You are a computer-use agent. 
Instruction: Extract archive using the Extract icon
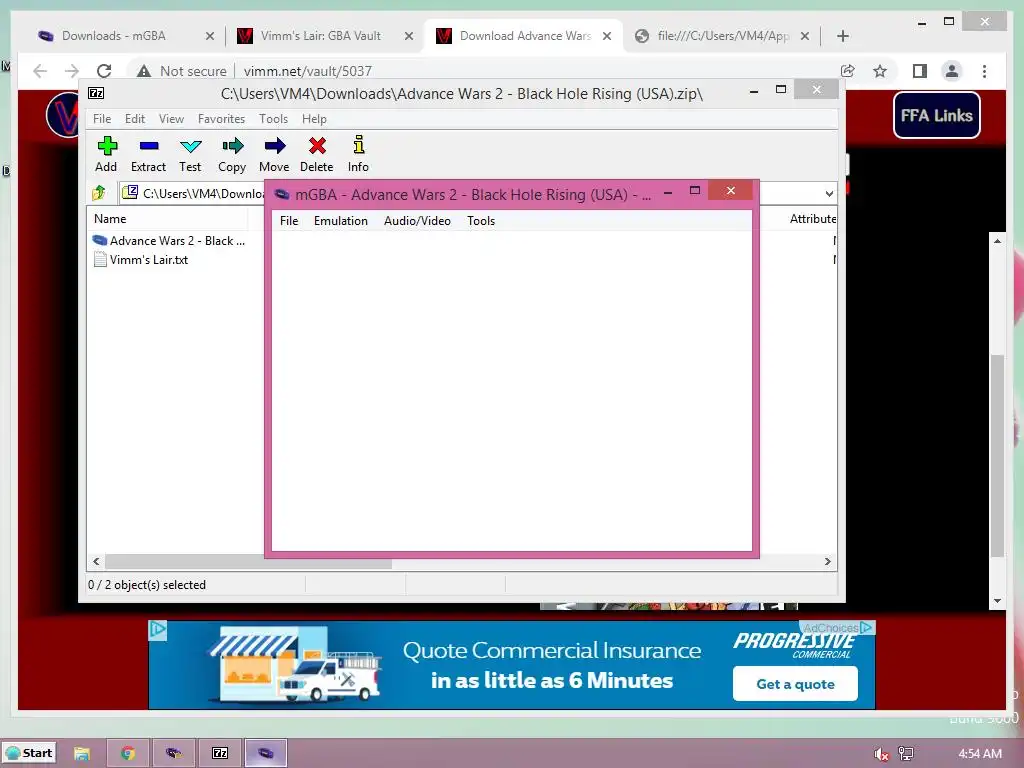(x=148, y=154)
